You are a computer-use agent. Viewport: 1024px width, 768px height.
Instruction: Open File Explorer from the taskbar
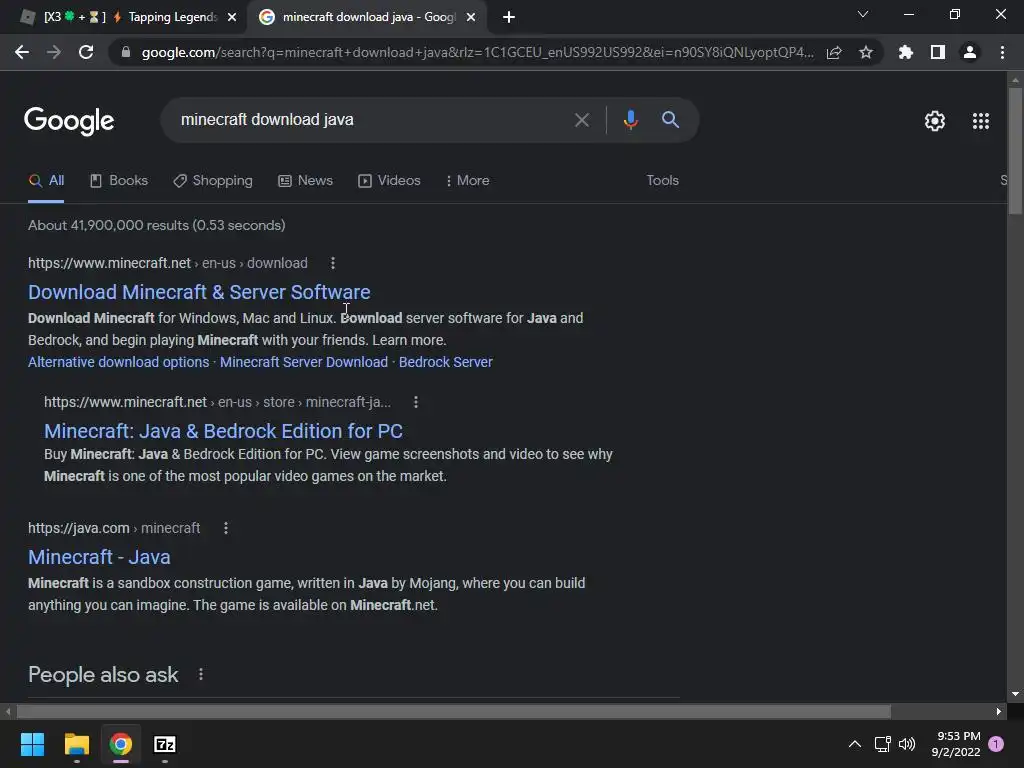76,744
